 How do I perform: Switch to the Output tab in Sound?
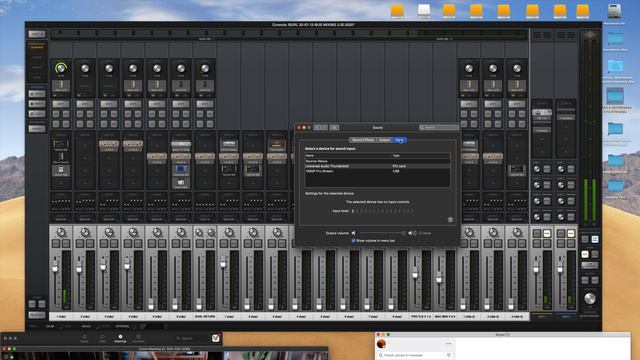pos(384,140)
